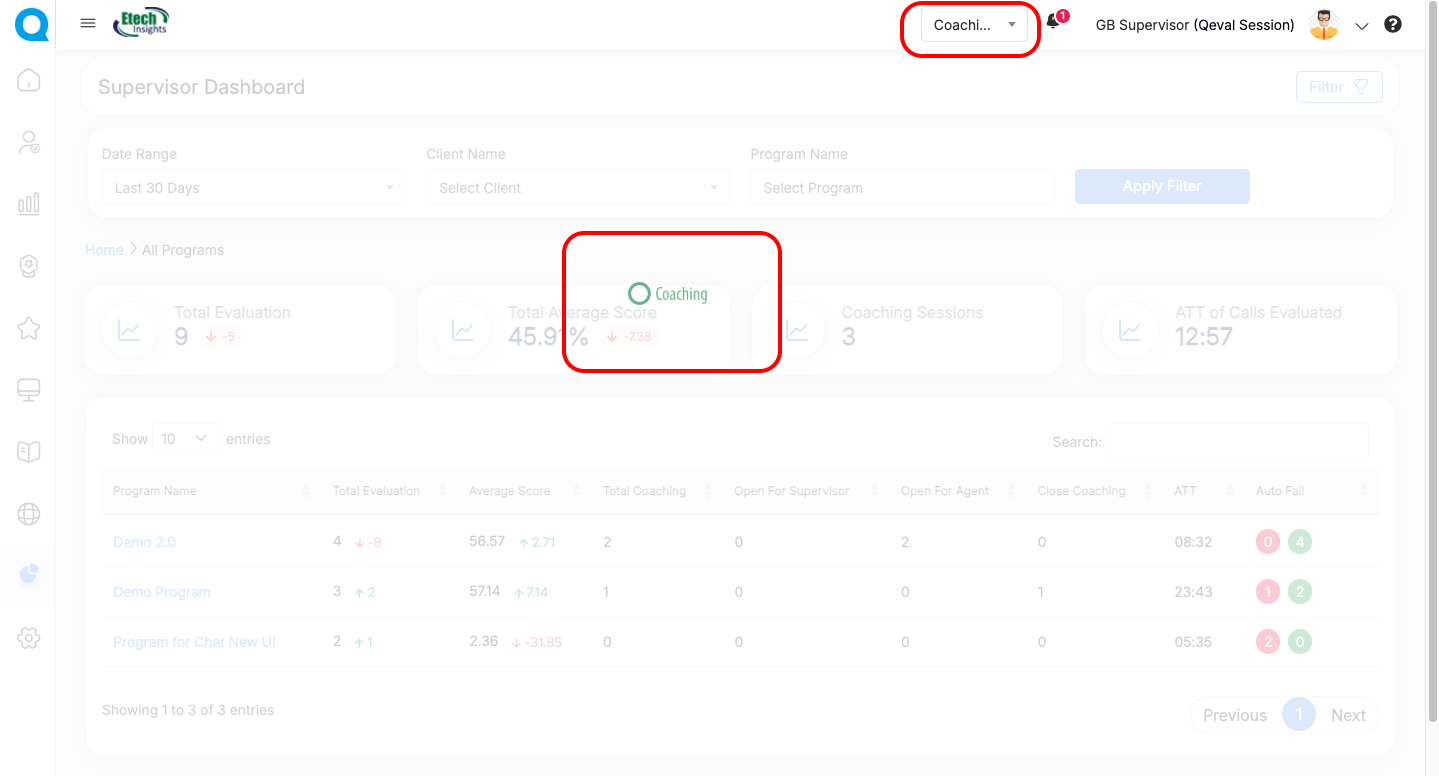
Task: Expand the Coaching module dropdown
Action: [x=974, y=25]
